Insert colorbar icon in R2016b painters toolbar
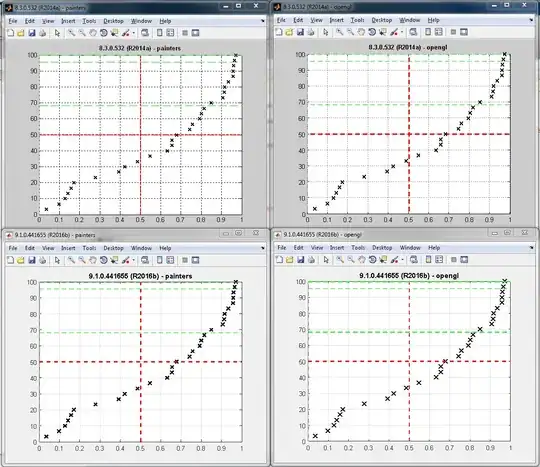 [x=159, y=260]
